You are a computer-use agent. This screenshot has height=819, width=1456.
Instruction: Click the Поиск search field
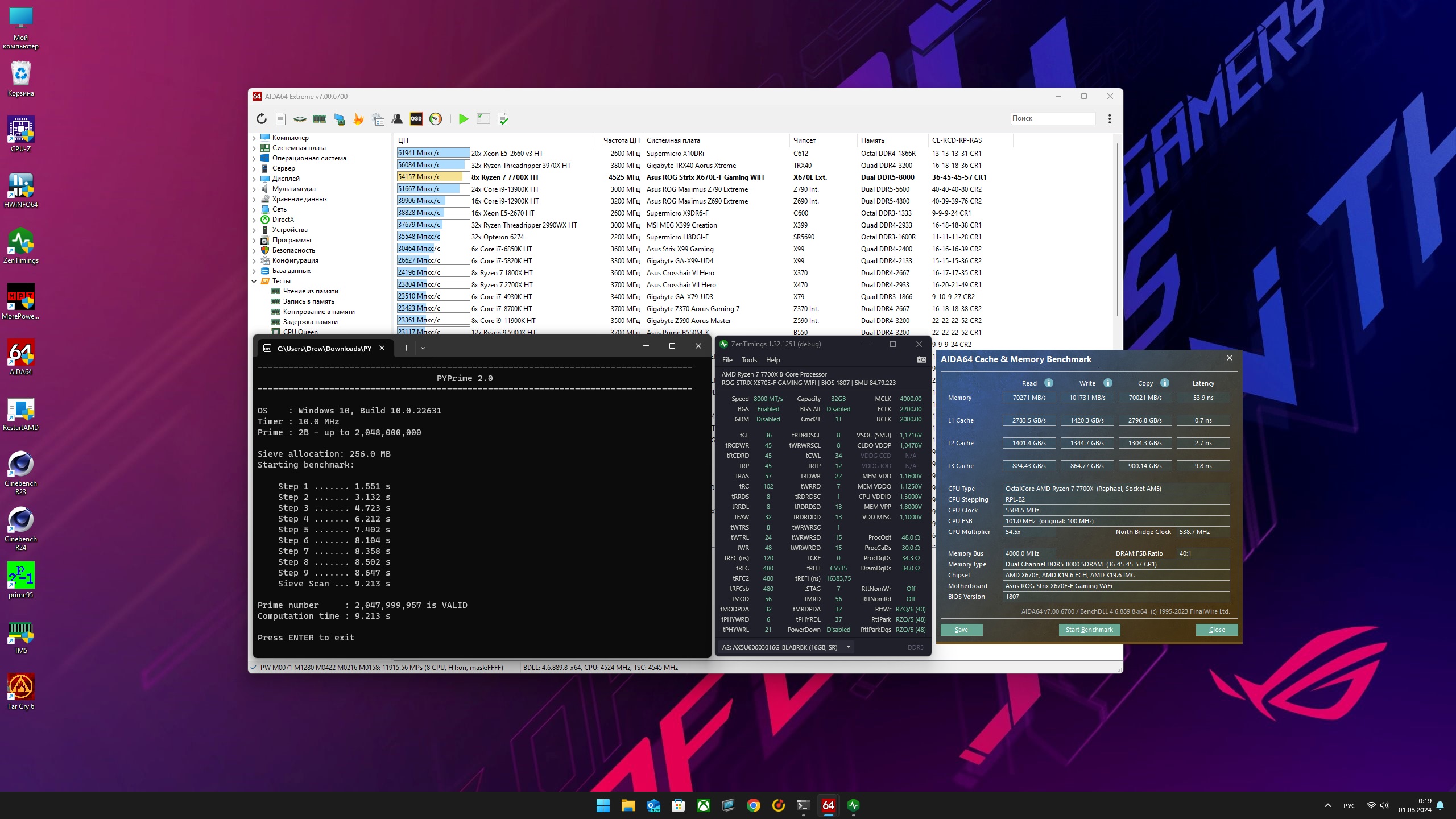1052,118
